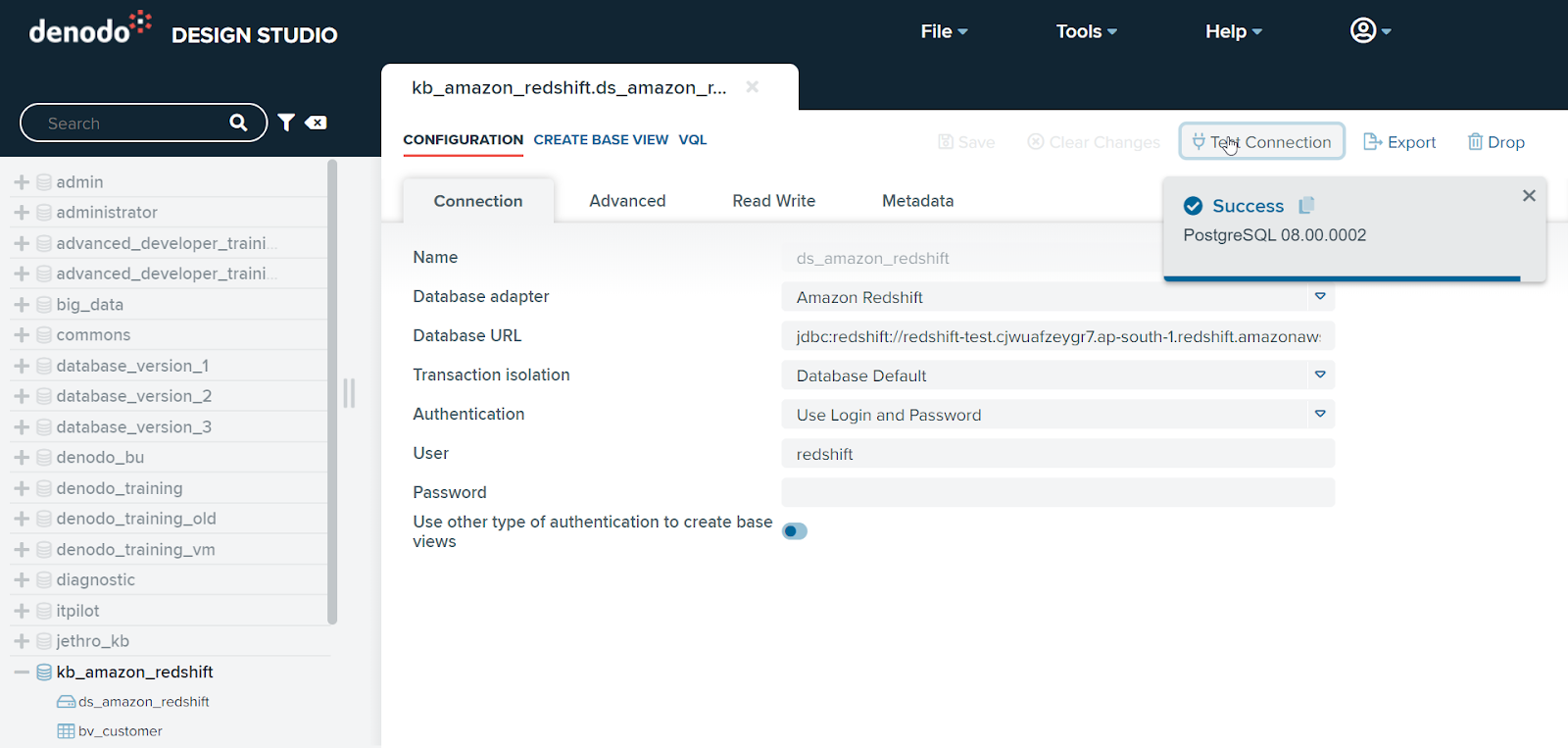Open the user account icon menu

[1370, 30]
